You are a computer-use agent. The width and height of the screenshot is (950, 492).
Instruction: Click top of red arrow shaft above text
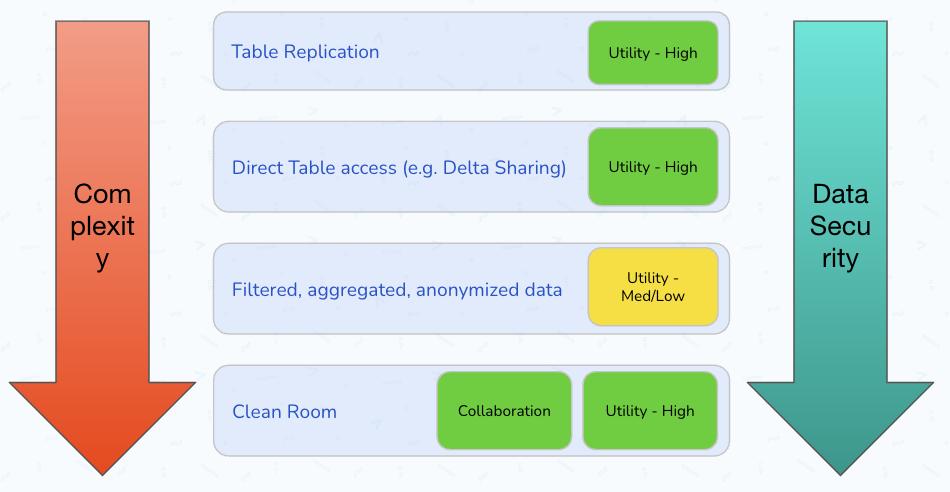click(x=102, y=80)
